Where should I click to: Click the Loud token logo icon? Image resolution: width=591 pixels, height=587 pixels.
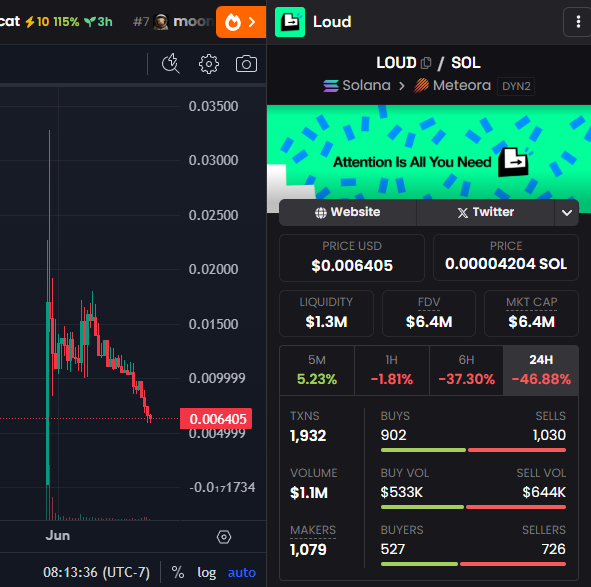coord(290,22)
